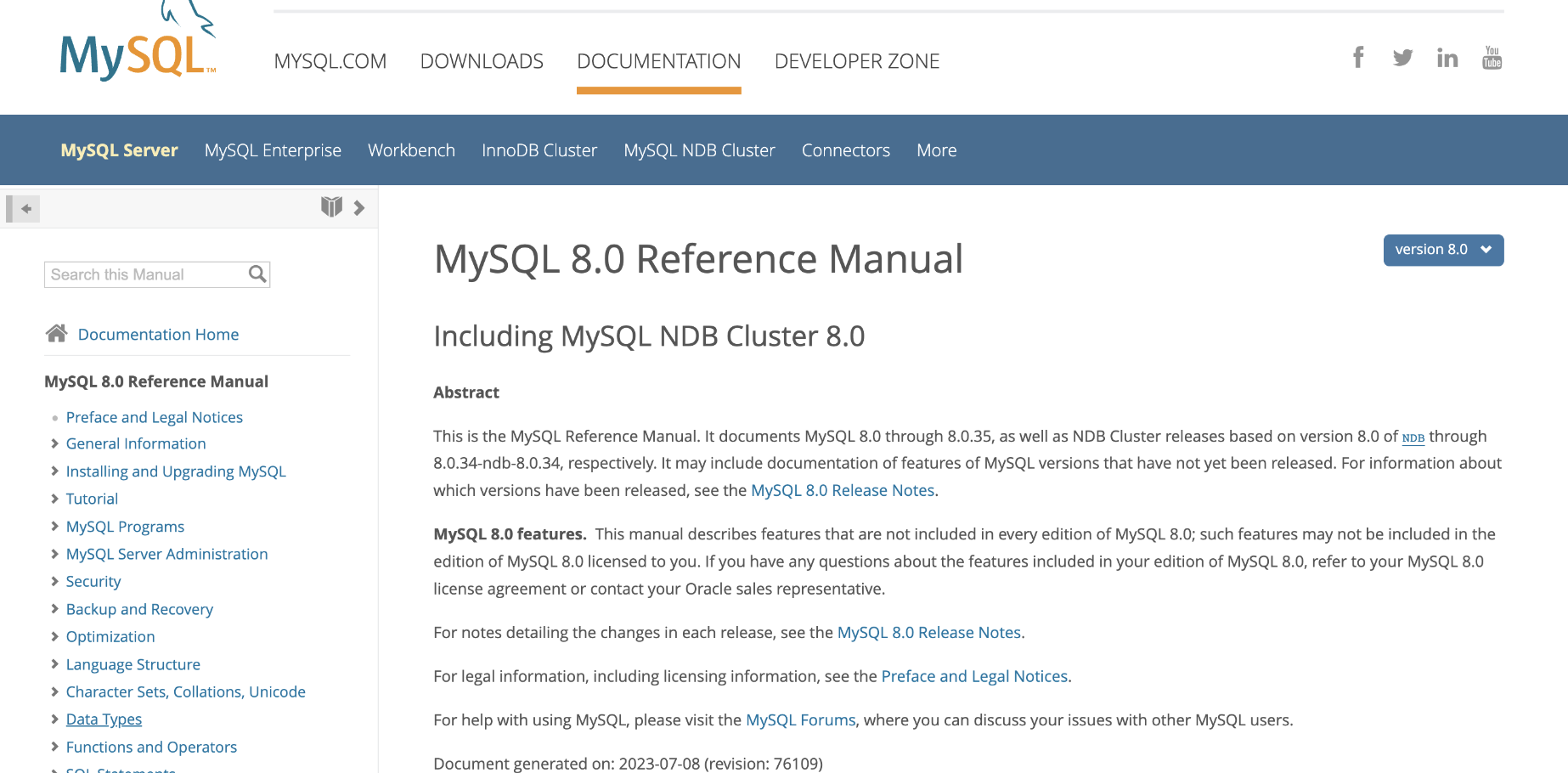Open MySQL Server Administration sidebar link
Screen dimensions: 1568x773
point(166,554)
